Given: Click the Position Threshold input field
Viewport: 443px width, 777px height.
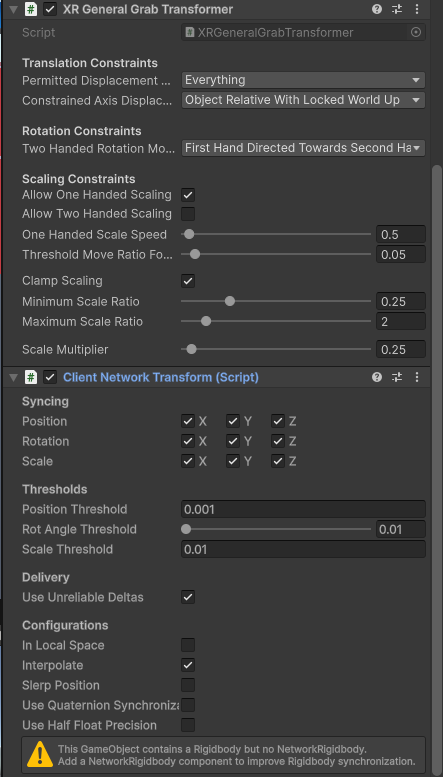Looking at the screenshot, I should (303, 509).
